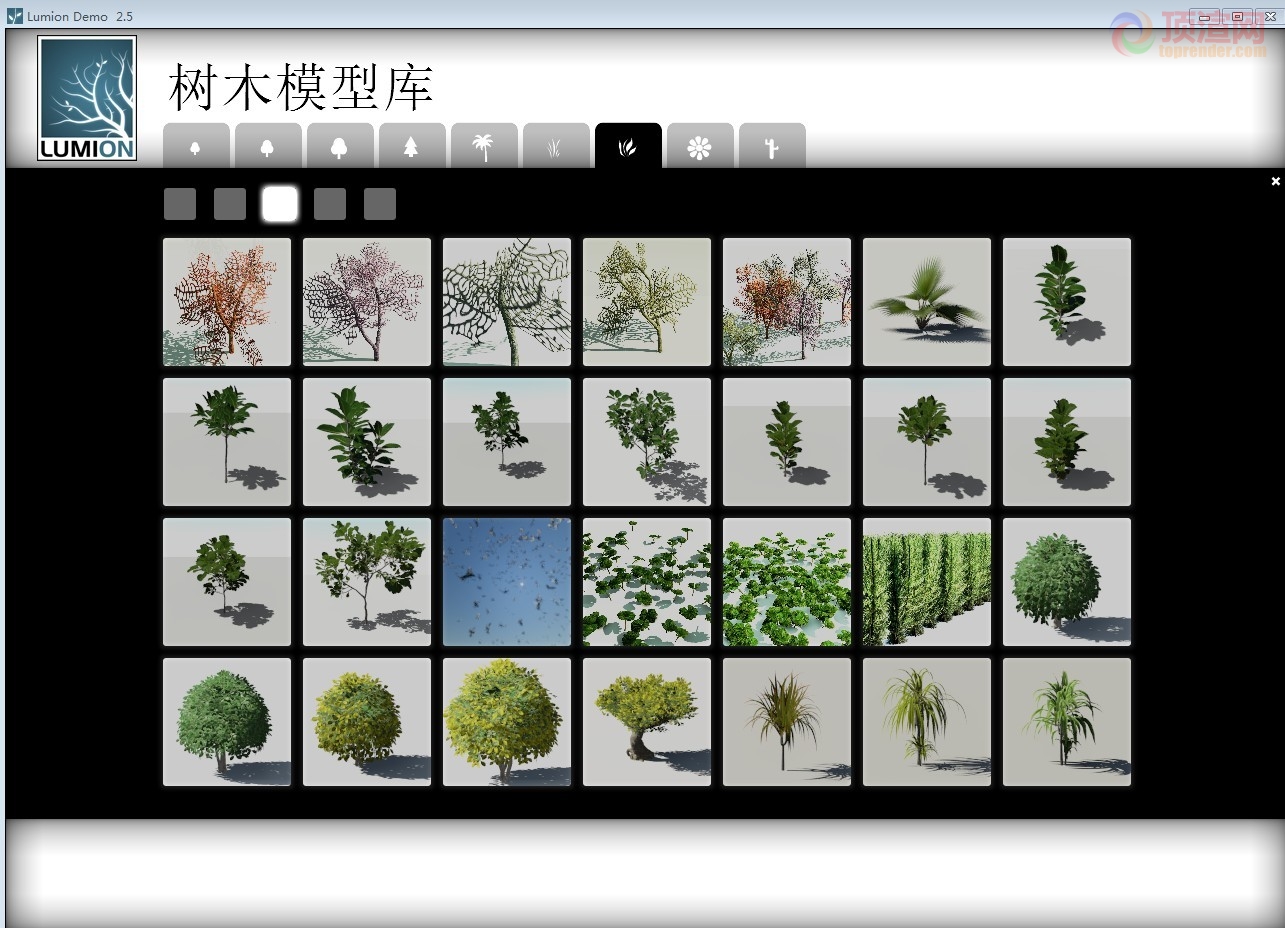Pick the yellow bush with thick twisted trunk
Screen dimensions: 1285x928
tap(647, 722)
